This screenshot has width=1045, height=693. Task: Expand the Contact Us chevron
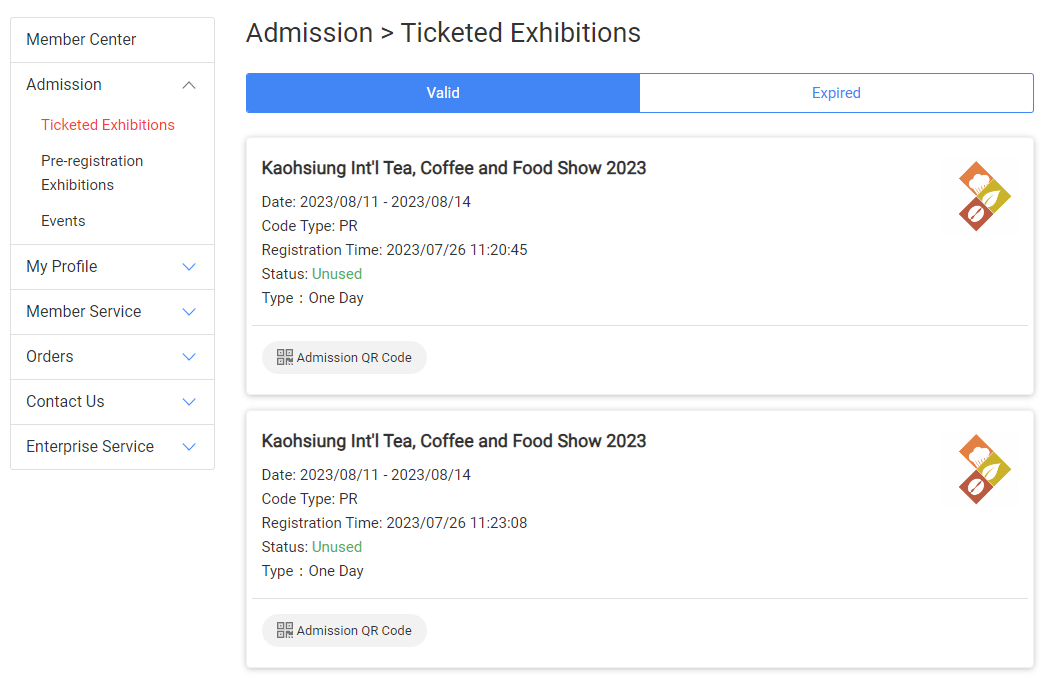click(x=189, y=402)
